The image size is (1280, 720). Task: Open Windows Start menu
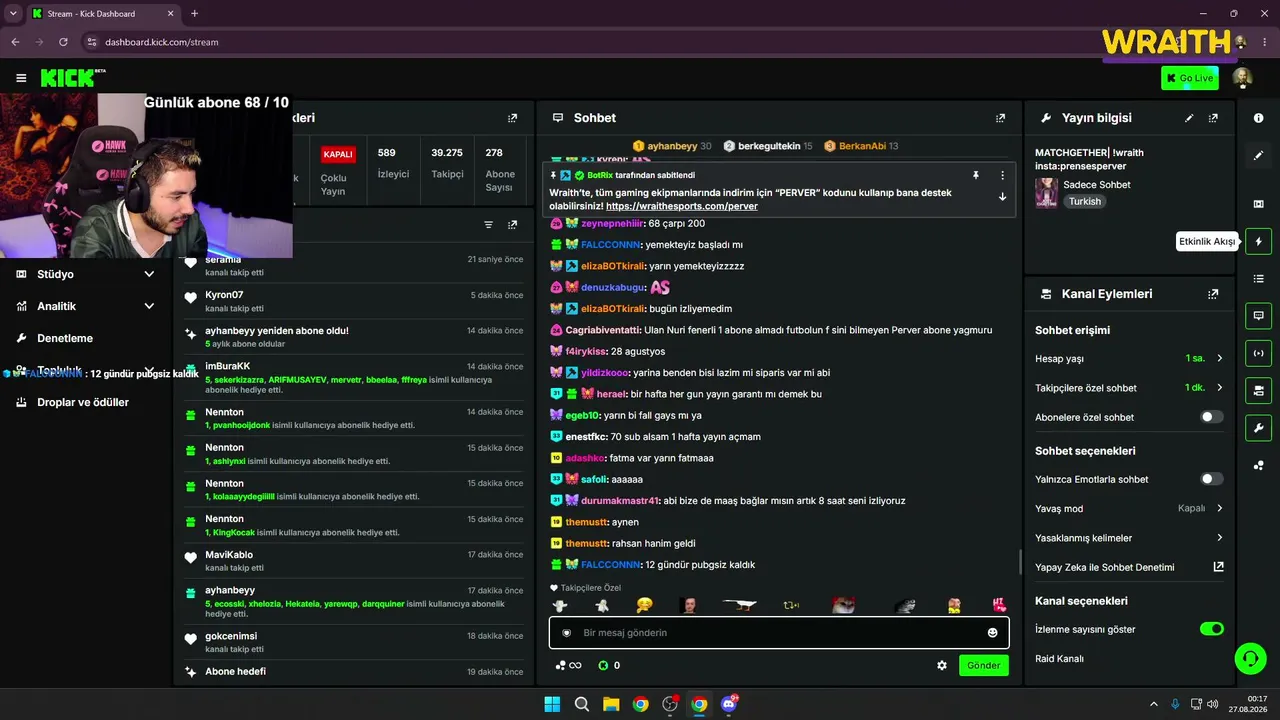coord(552,704)
